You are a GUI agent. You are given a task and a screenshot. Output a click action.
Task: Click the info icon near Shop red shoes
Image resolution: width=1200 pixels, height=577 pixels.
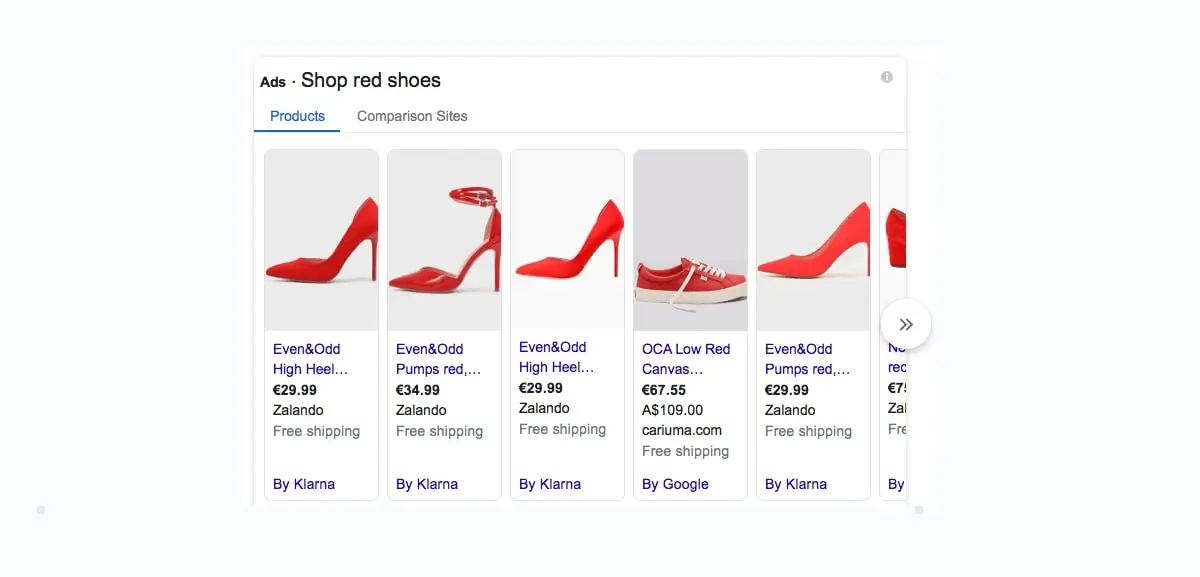pyautogui.click(x=886, y=76)
